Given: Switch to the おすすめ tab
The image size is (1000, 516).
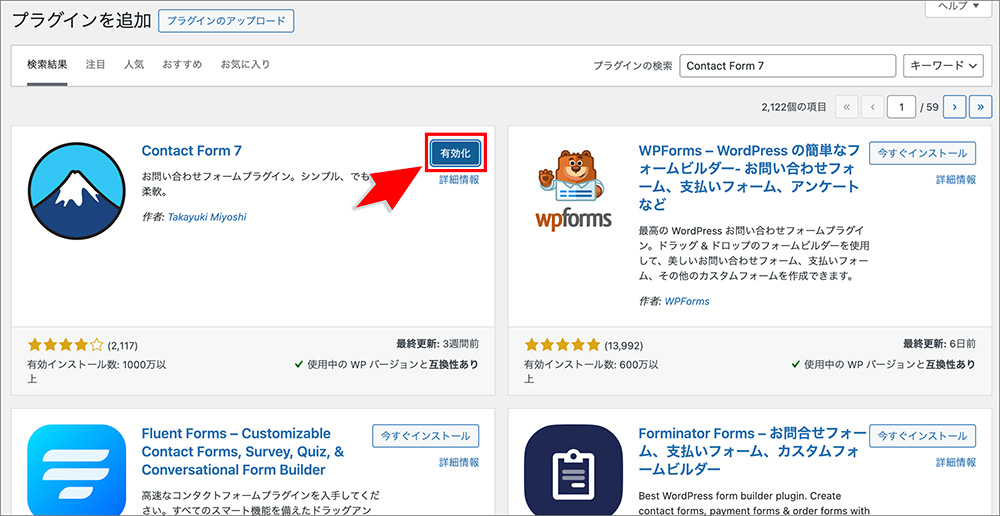Looking at the screenshot, I should tap(182, 64).
